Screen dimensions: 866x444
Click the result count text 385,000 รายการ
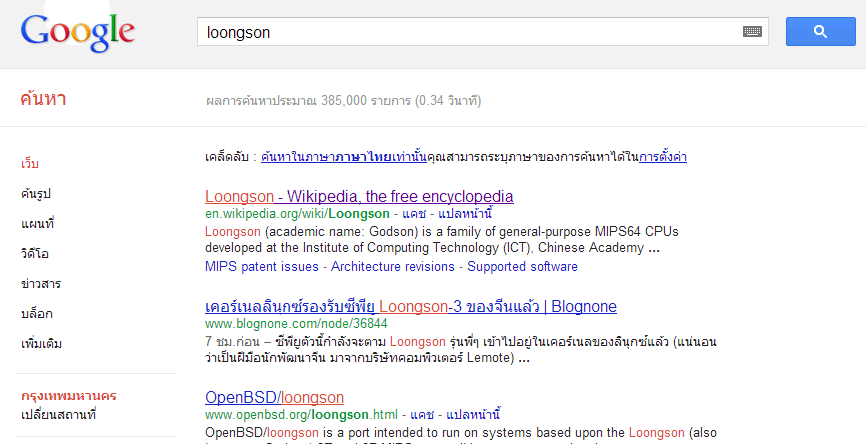366,101
